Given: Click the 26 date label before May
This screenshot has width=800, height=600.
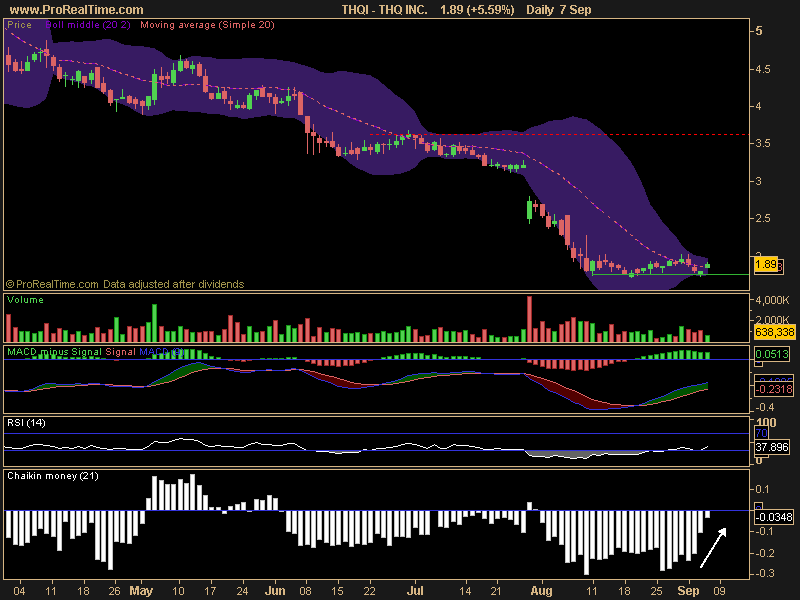Looking at the screenshot, I should point(114,591).
